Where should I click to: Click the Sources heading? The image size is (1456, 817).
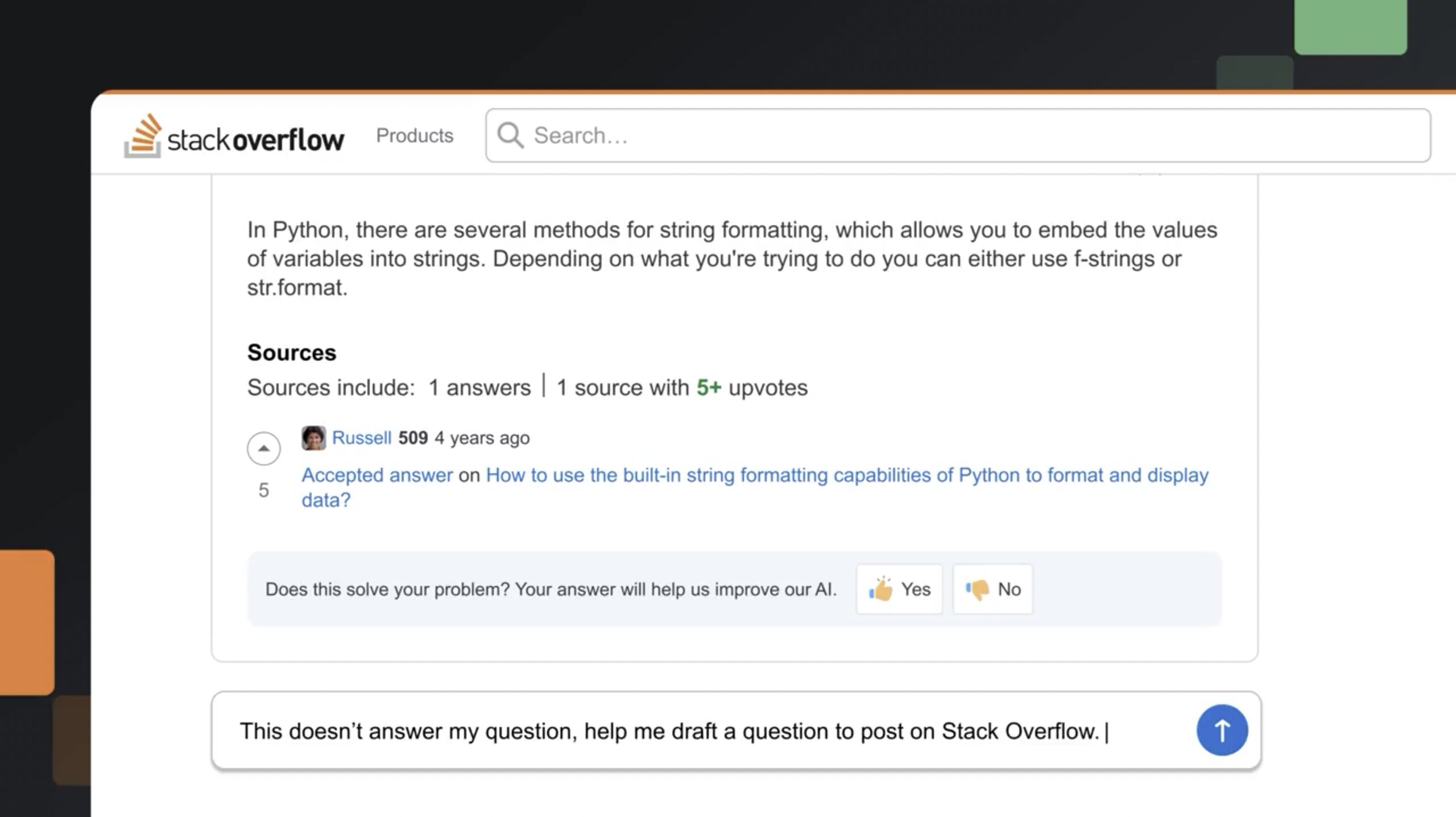[292, 352]
